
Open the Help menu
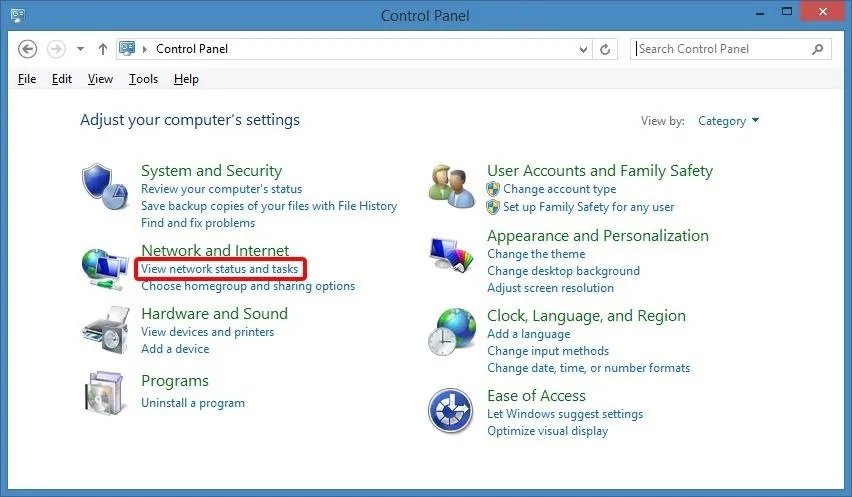(x=186, y=79)
